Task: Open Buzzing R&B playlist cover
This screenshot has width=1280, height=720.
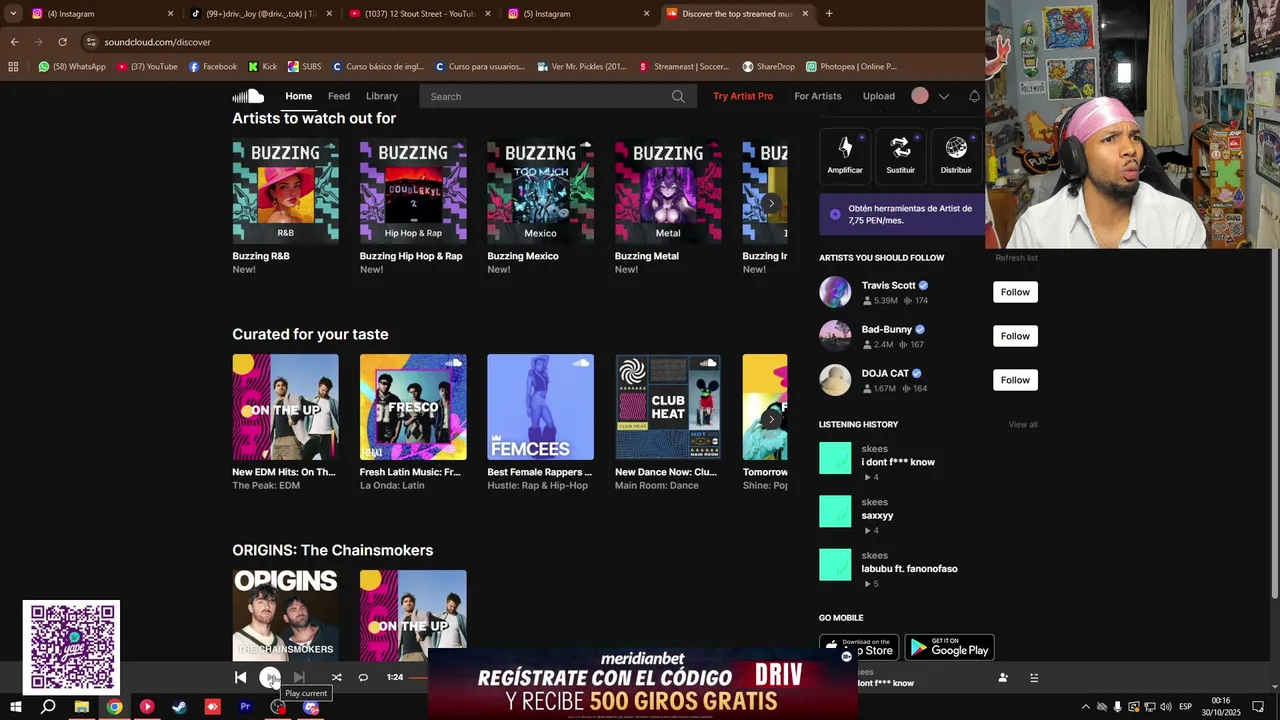Action: click(285, 191)
